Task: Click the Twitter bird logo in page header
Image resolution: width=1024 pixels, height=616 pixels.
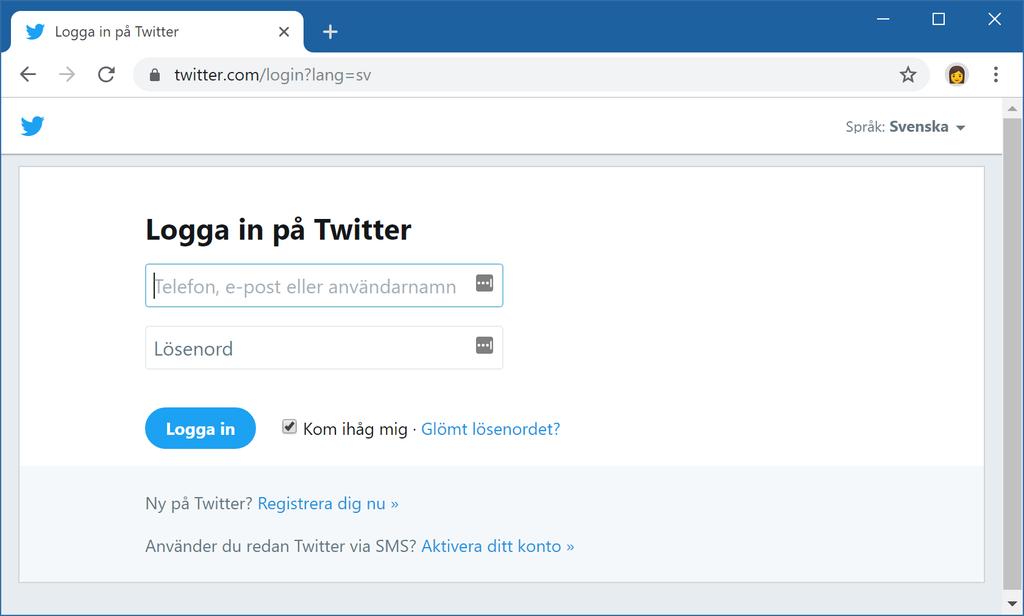Action: click(32, 126)
